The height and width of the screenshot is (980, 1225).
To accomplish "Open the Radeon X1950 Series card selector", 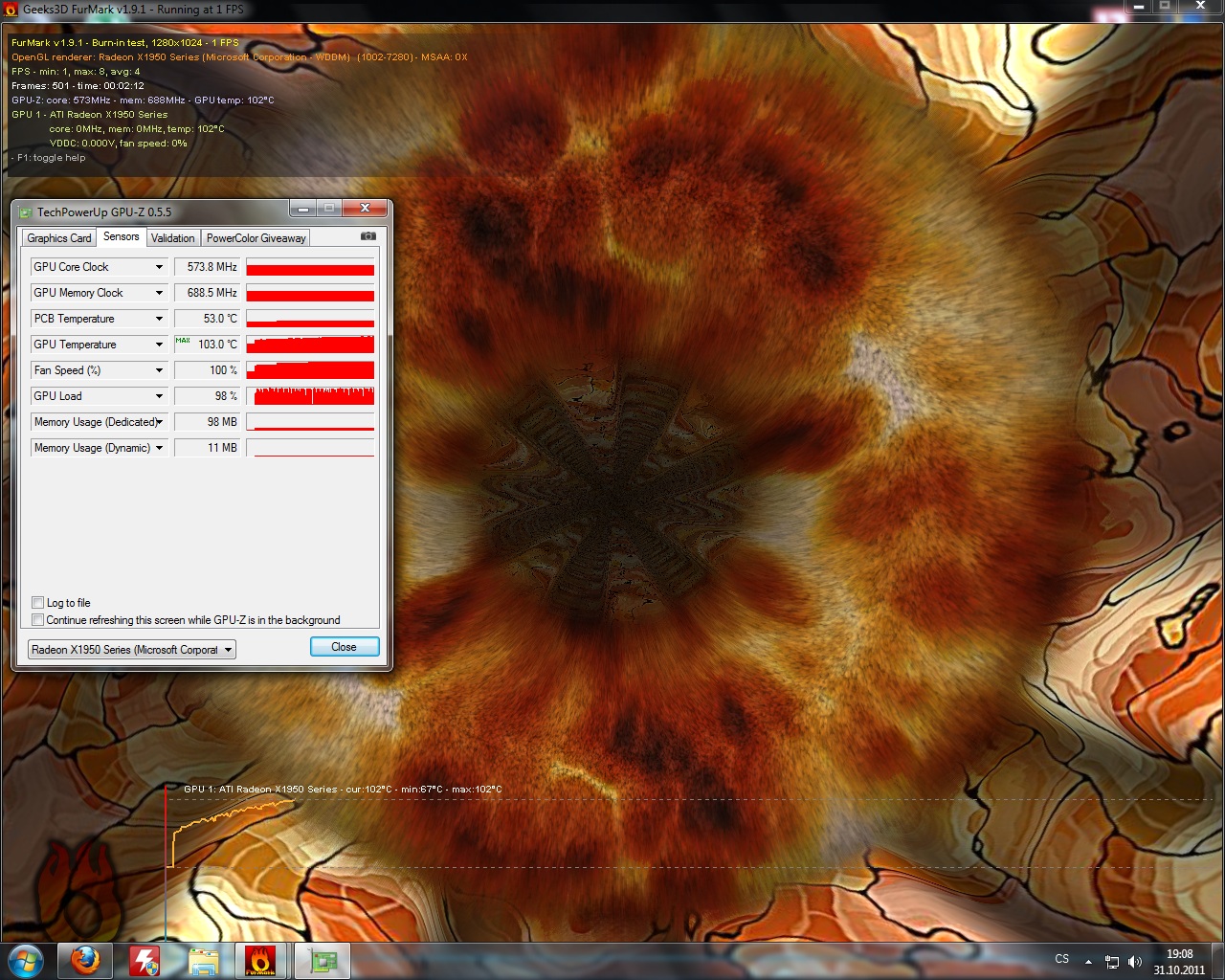I will (131, 650).
